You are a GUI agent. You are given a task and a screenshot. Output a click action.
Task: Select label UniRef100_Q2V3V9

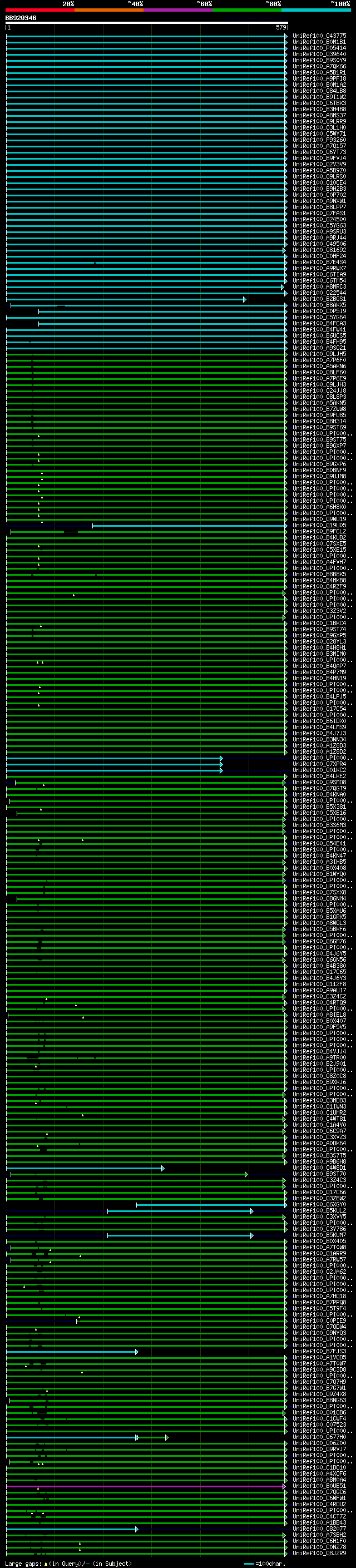[x=319, y=164]
